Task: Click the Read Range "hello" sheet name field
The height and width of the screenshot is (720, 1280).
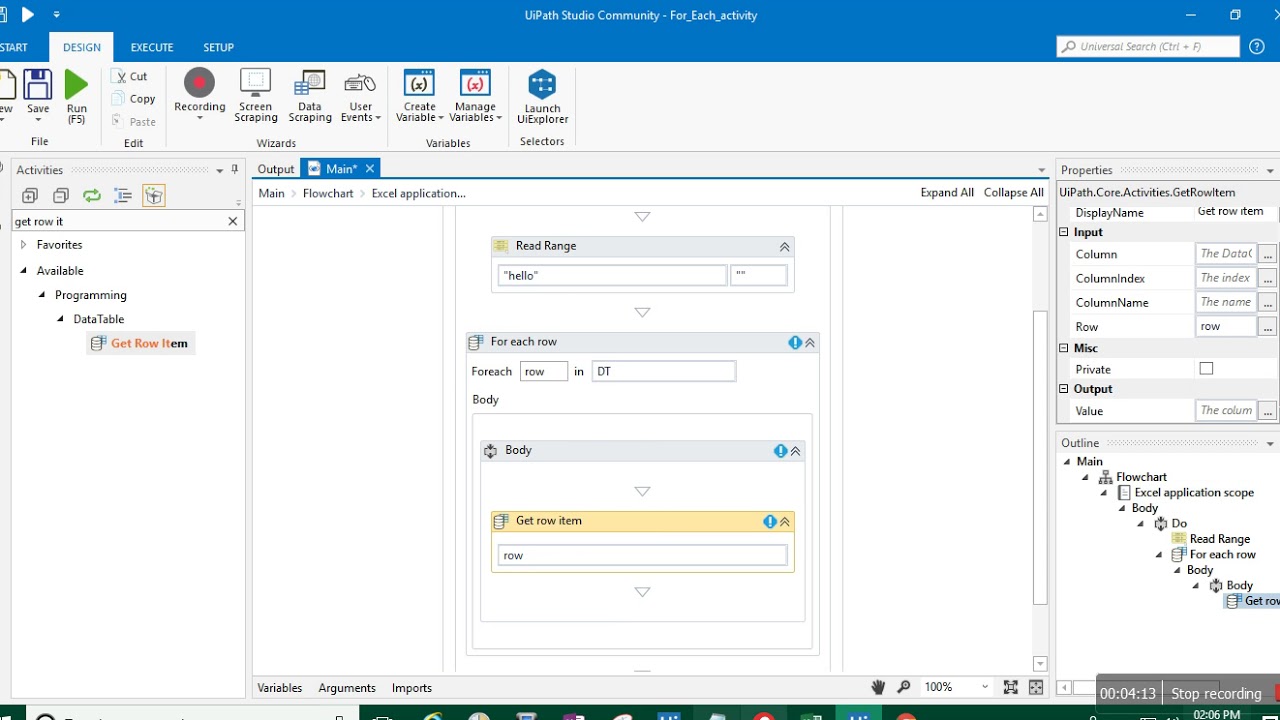Action: (x=613, y=275)
